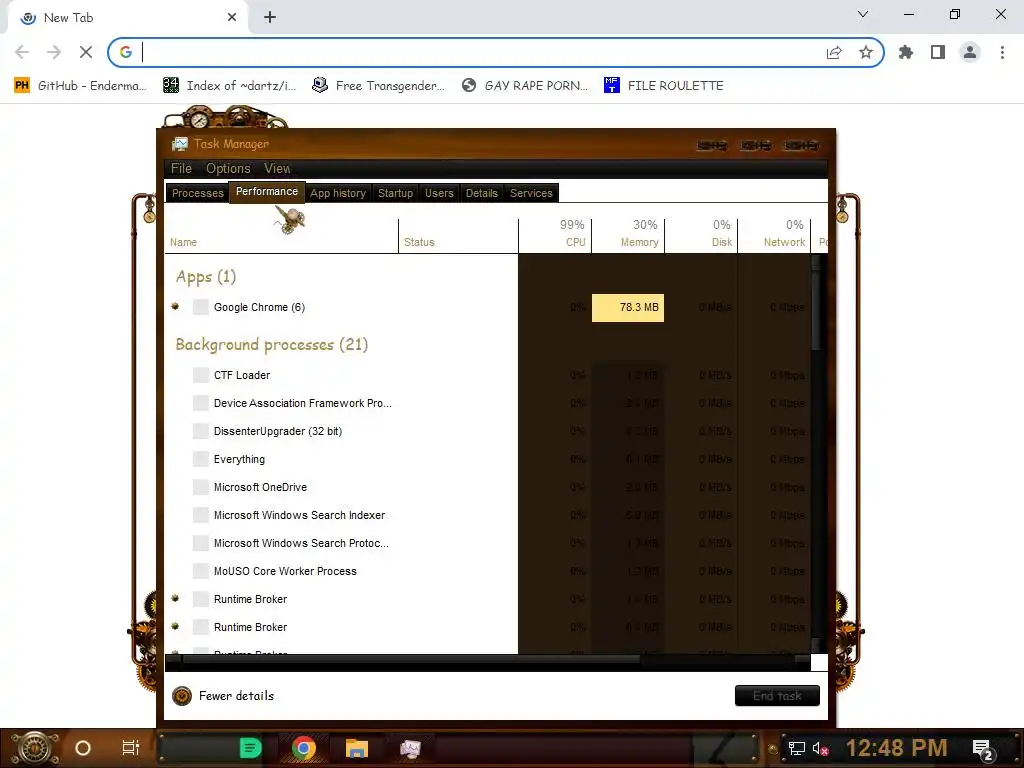This screenshot has height=768, width=1024.
Task: Sort by the Memory column header
Action: coord(628,236)
